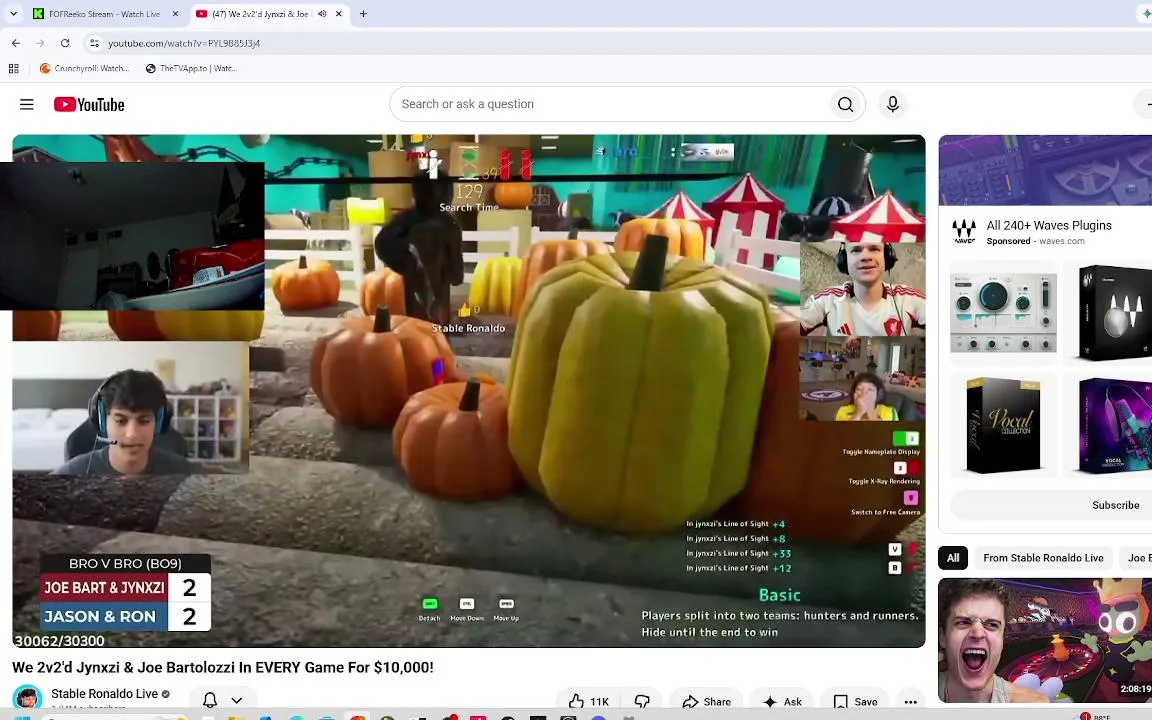Open the more actions three-dot menu
This screenshot has height=720, width=1152.
click(x=910, y=701)
